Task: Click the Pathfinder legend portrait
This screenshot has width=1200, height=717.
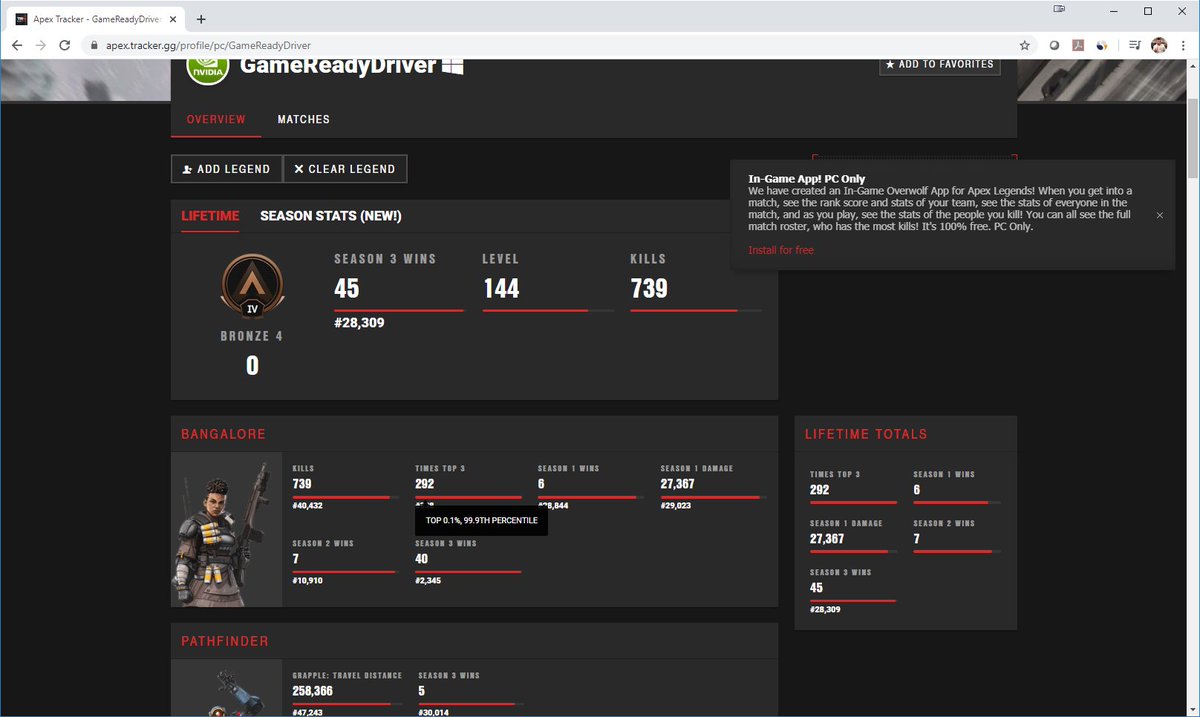Action: coord(227,688)
